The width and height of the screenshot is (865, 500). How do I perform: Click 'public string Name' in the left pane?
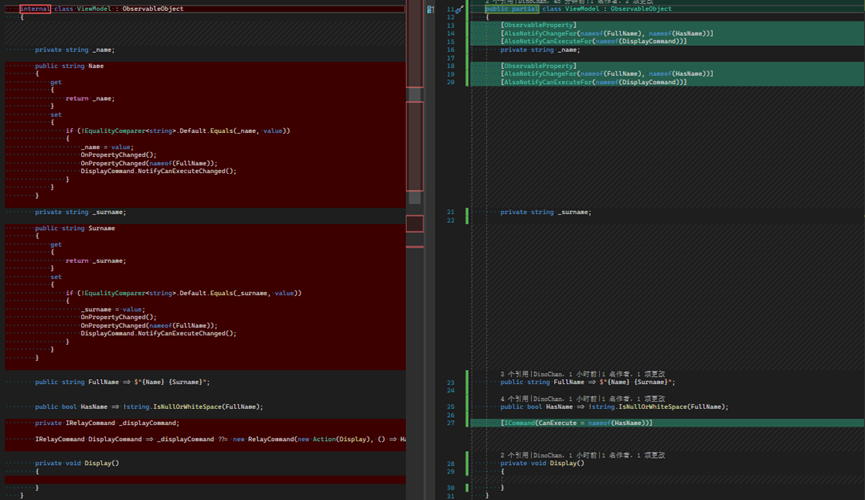coord(70,66)
